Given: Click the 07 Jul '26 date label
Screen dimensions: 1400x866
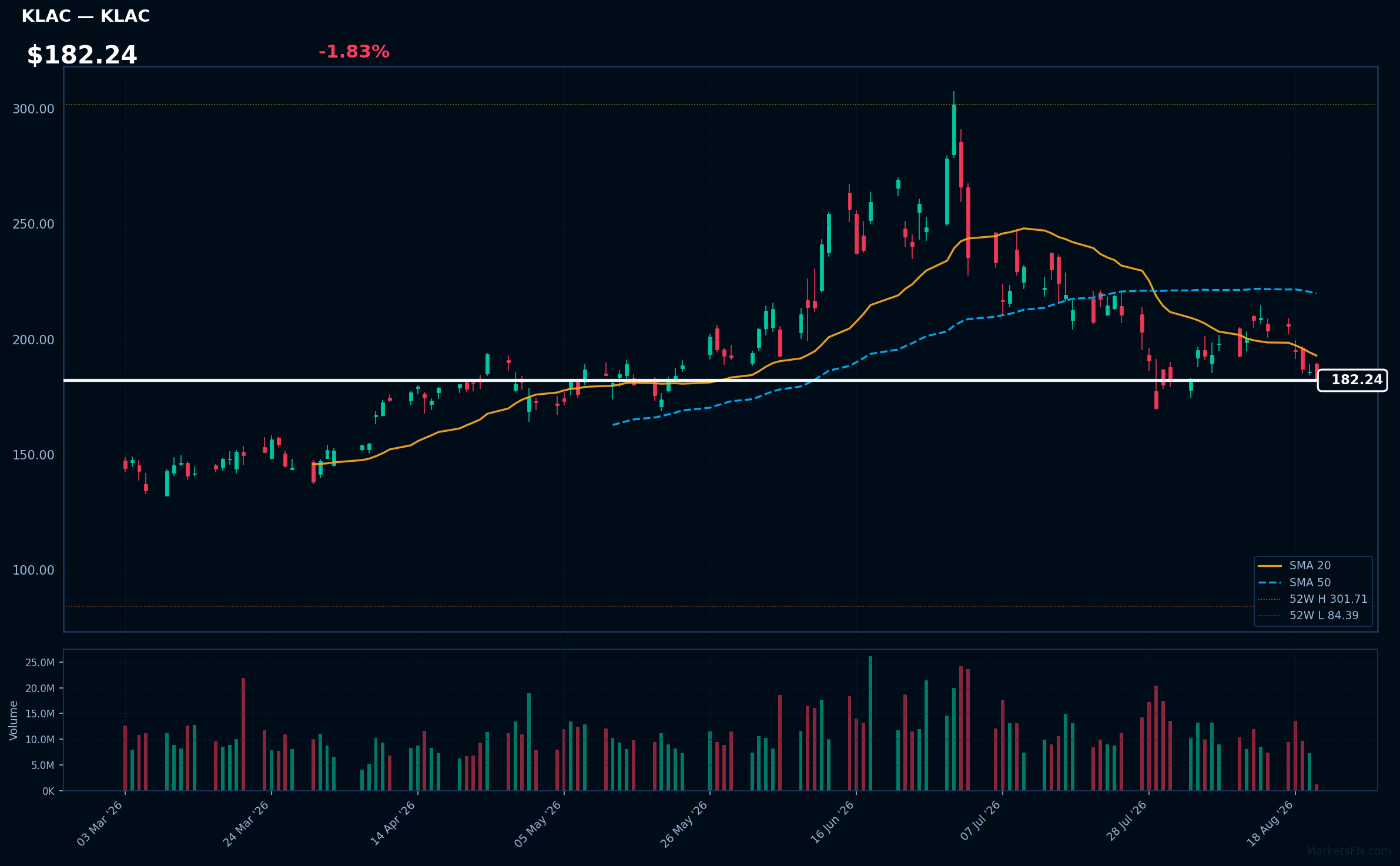Looking at the screenshot, I should click(980, 821).
